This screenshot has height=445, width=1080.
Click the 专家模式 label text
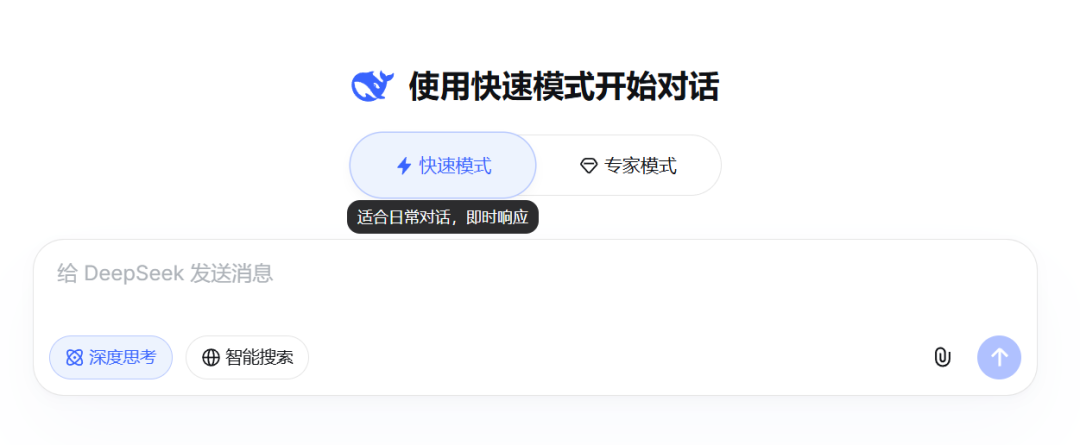(641, 166)
